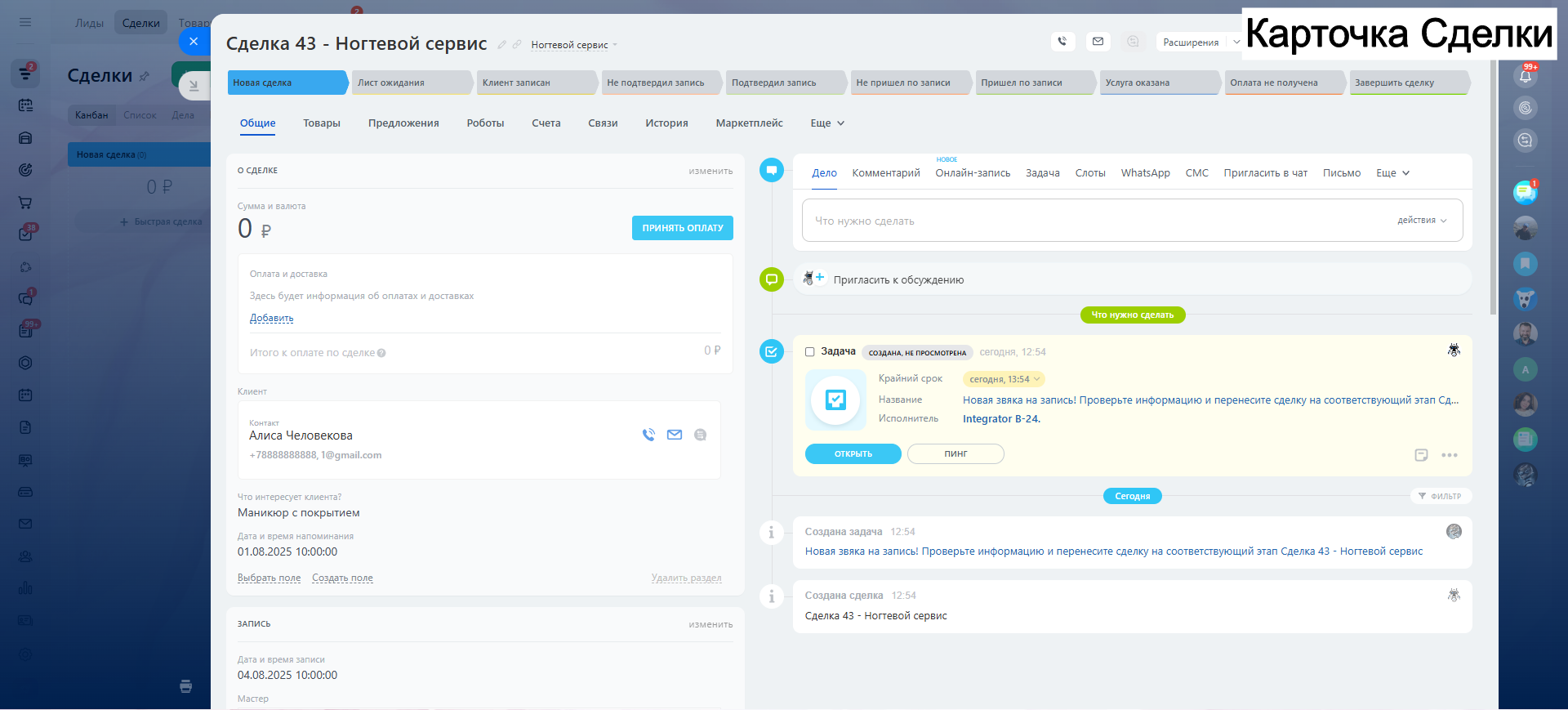Open the shopping cart icon in left sidebar
The image size is (1568, 710).
coord(25,203)
